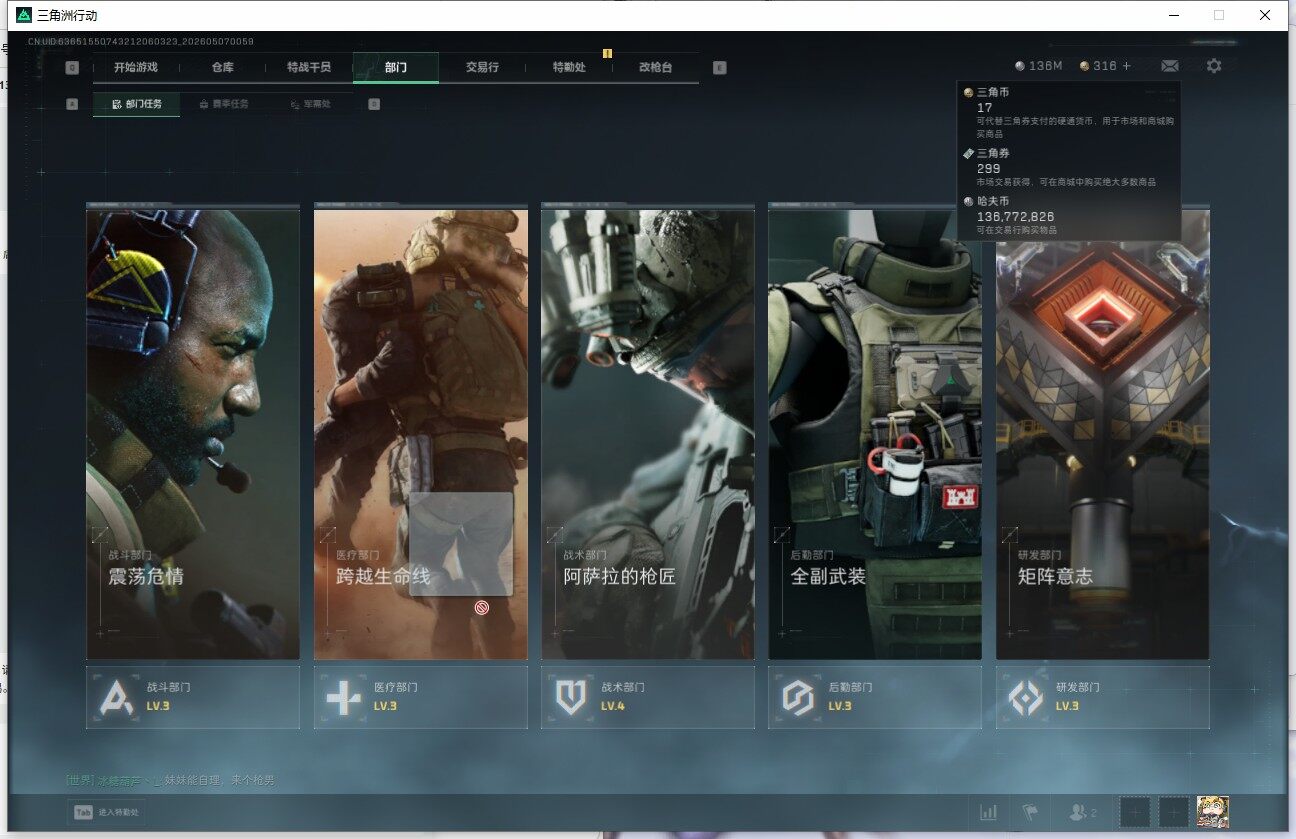Open the 阿萨拉的枪匠 tactical mission card
Screen dimensions: 1296x839
(x=648, y=433)
